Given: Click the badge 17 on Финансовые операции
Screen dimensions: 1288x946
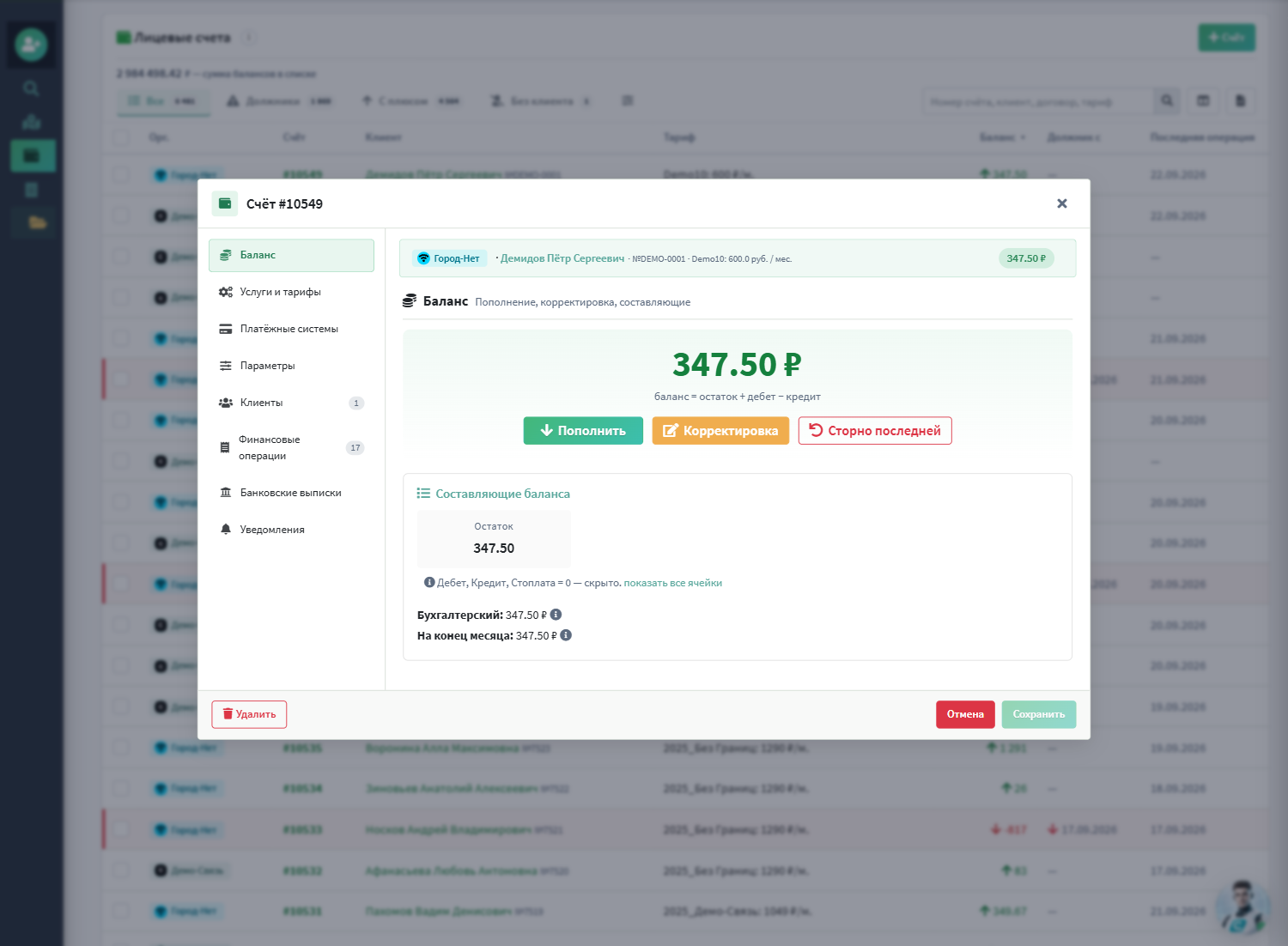Looking at the screenshot, I should click(x=355, y=448).
